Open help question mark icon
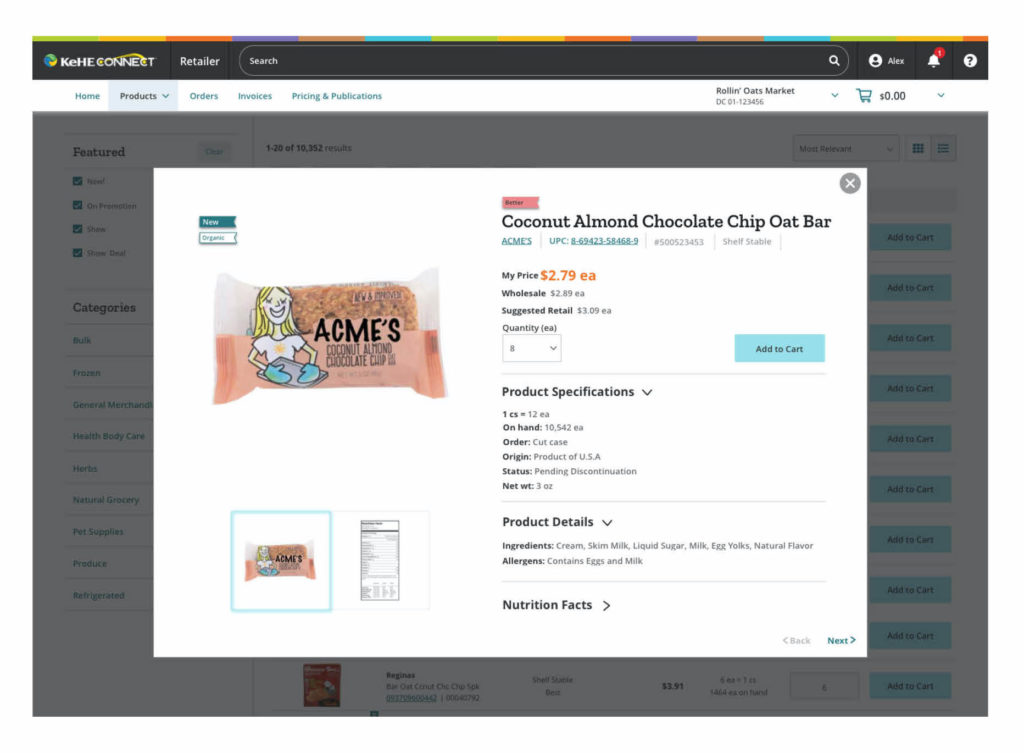The image size is (1024, 753). (x=970, y=61)
